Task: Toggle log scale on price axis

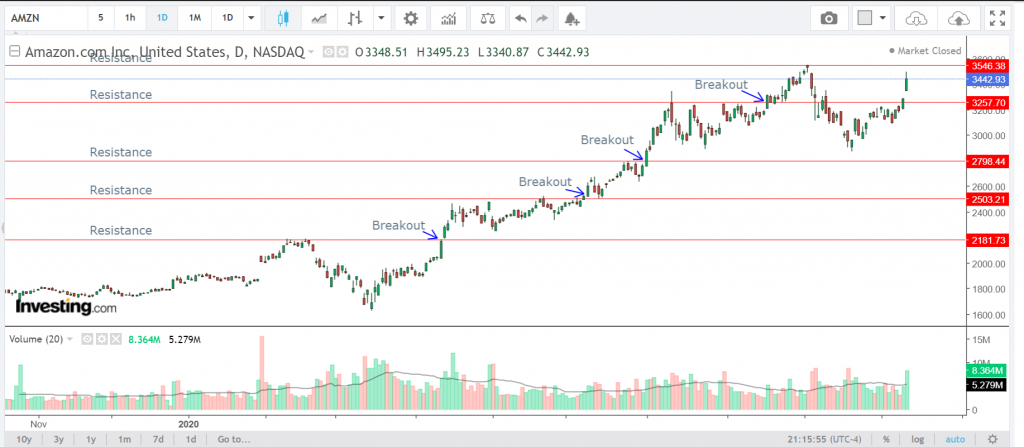Action: click(x=917, y=439)
